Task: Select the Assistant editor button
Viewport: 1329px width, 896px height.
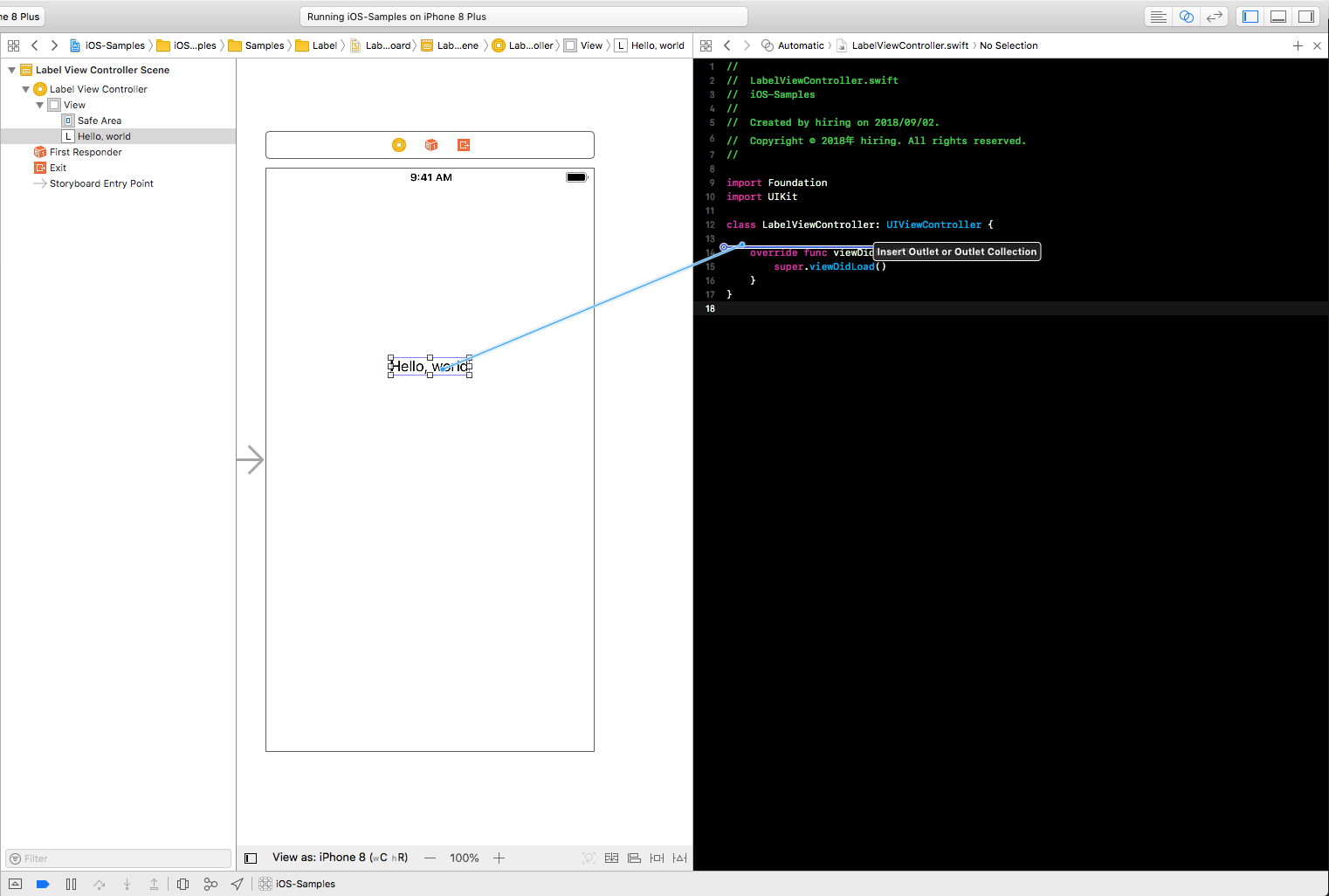Action: coord(1186,17)
